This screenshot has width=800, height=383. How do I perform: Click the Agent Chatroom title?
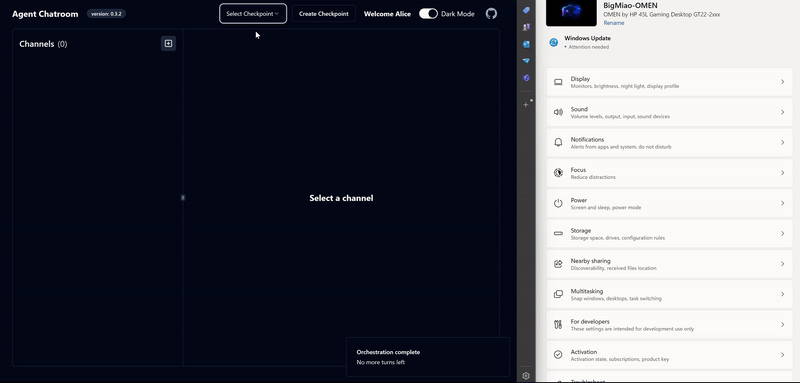(x=45, y=14)
